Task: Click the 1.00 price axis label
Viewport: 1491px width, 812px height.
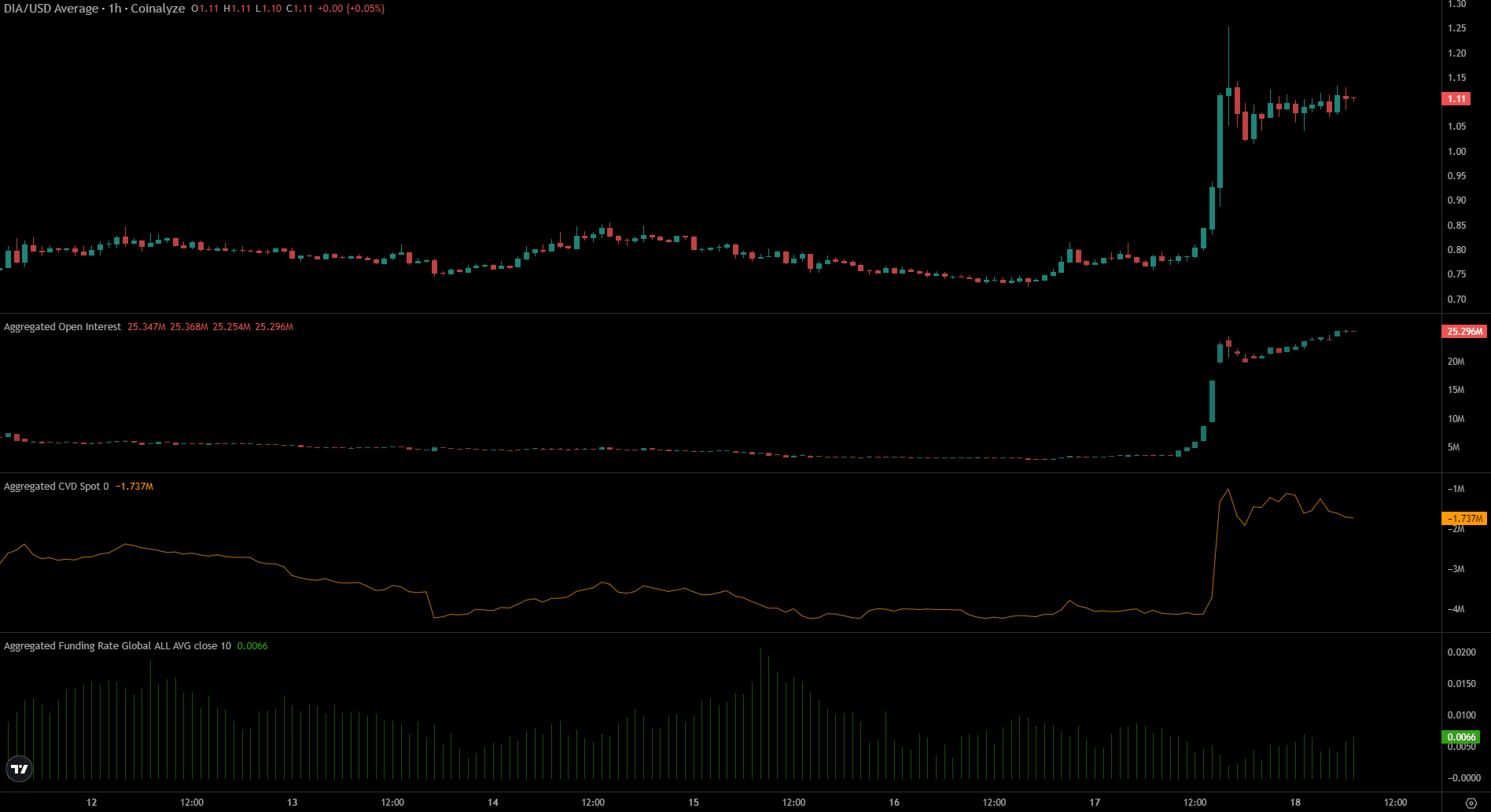Action: [x=1456, y=152]
